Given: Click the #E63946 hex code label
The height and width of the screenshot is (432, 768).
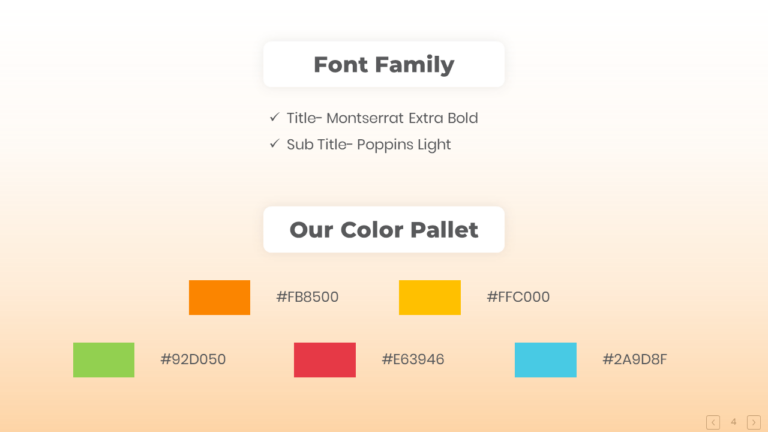Looking at the screenshot, I should tap(413, 360).
